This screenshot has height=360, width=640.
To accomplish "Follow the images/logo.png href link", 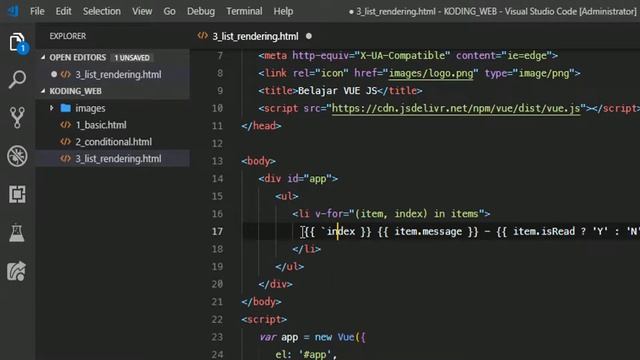I will pos(431,73).
